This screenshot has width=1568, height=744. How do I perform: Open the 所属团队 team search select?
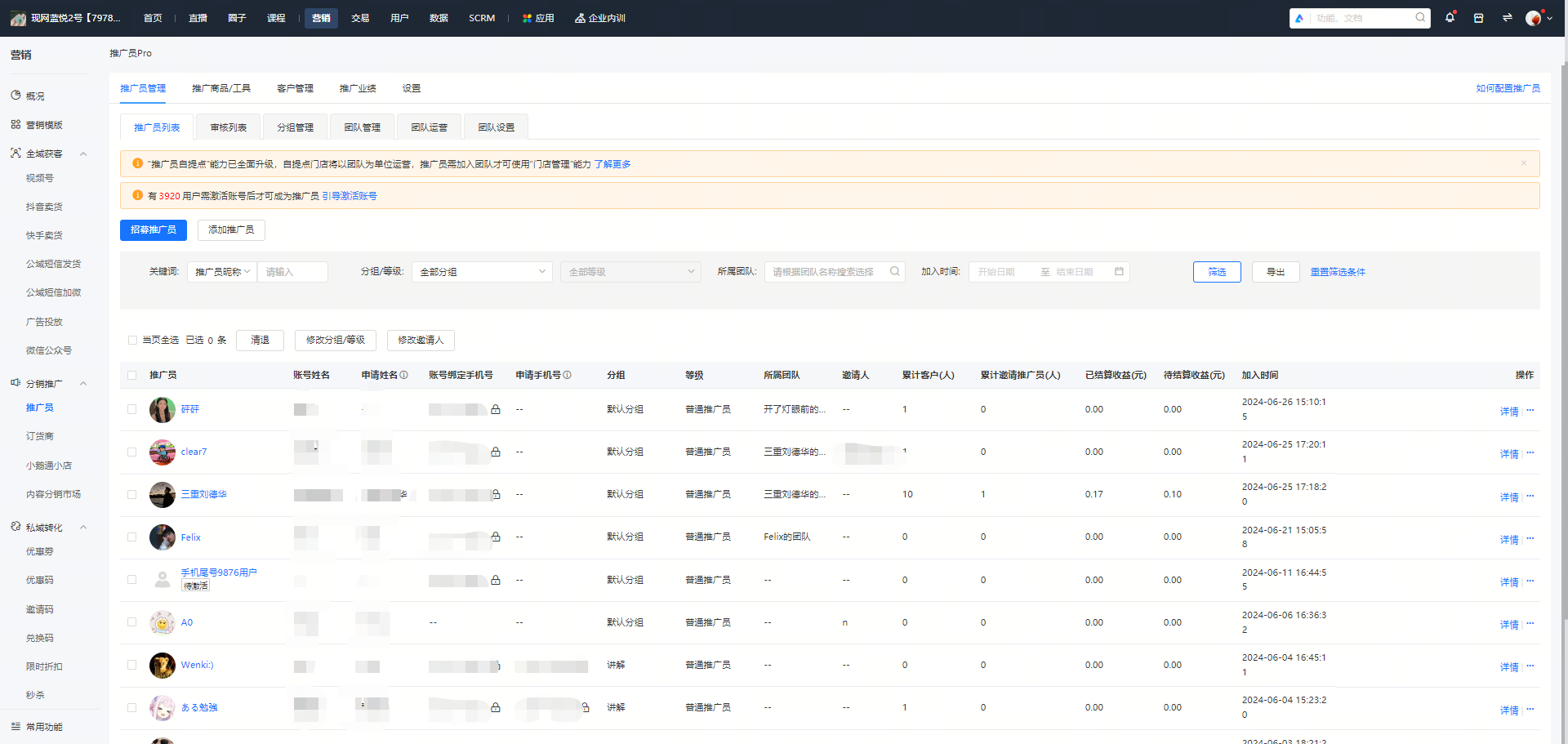pyautogui.click(x=835, y=272)
